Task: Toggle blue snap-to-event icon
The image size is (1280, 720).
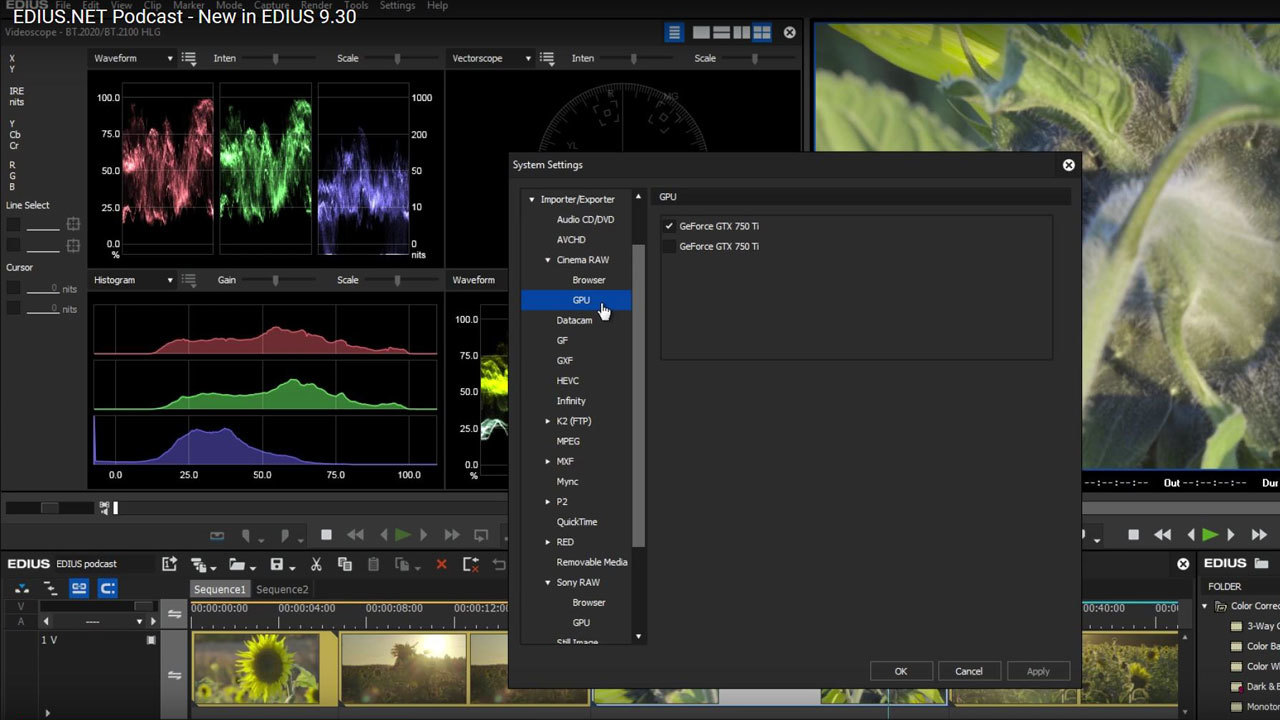Action: pyautogui.click(x=107, y=589)
